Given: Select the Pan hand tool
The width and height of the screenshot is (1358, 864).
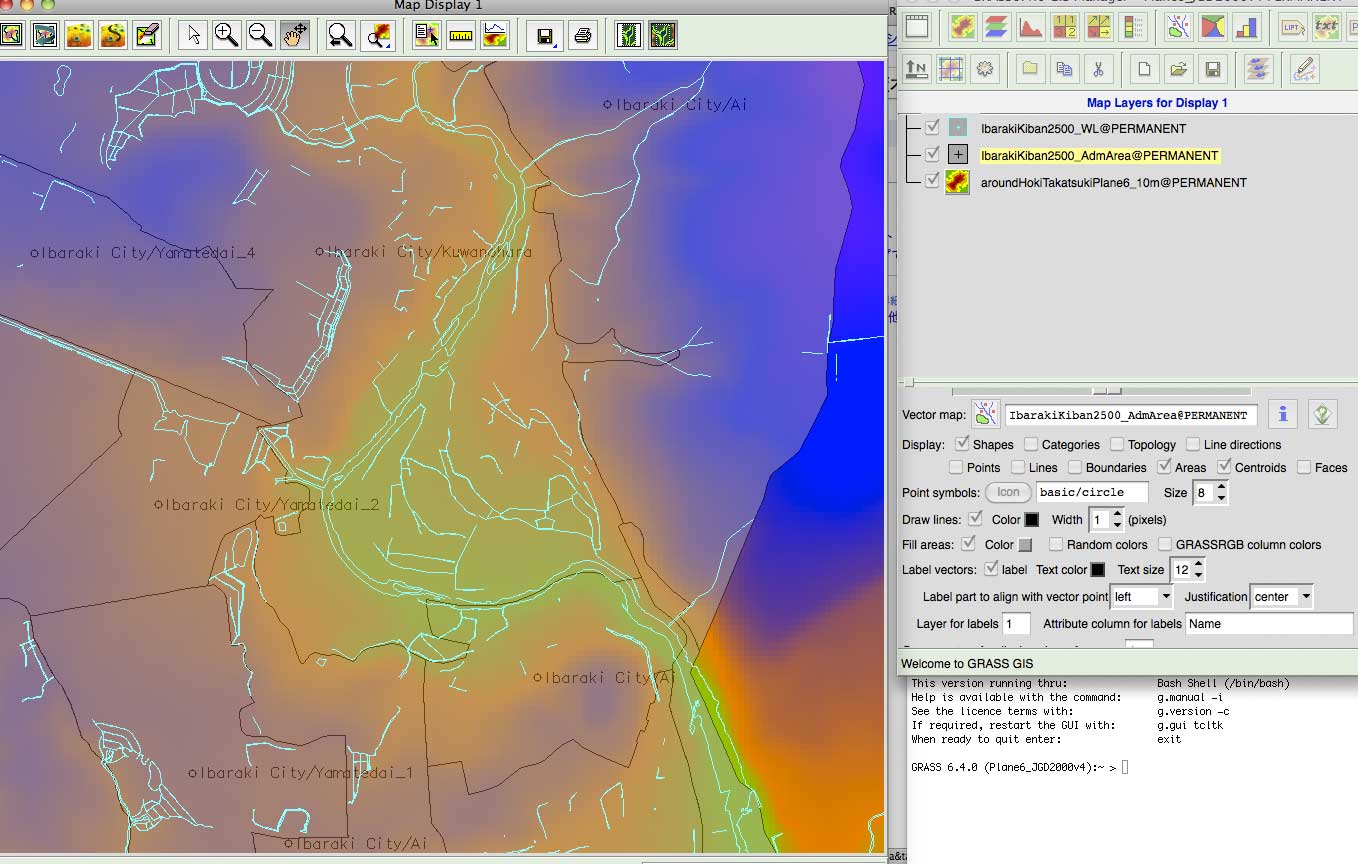Looking at the screenshot, I should [295, 36].
